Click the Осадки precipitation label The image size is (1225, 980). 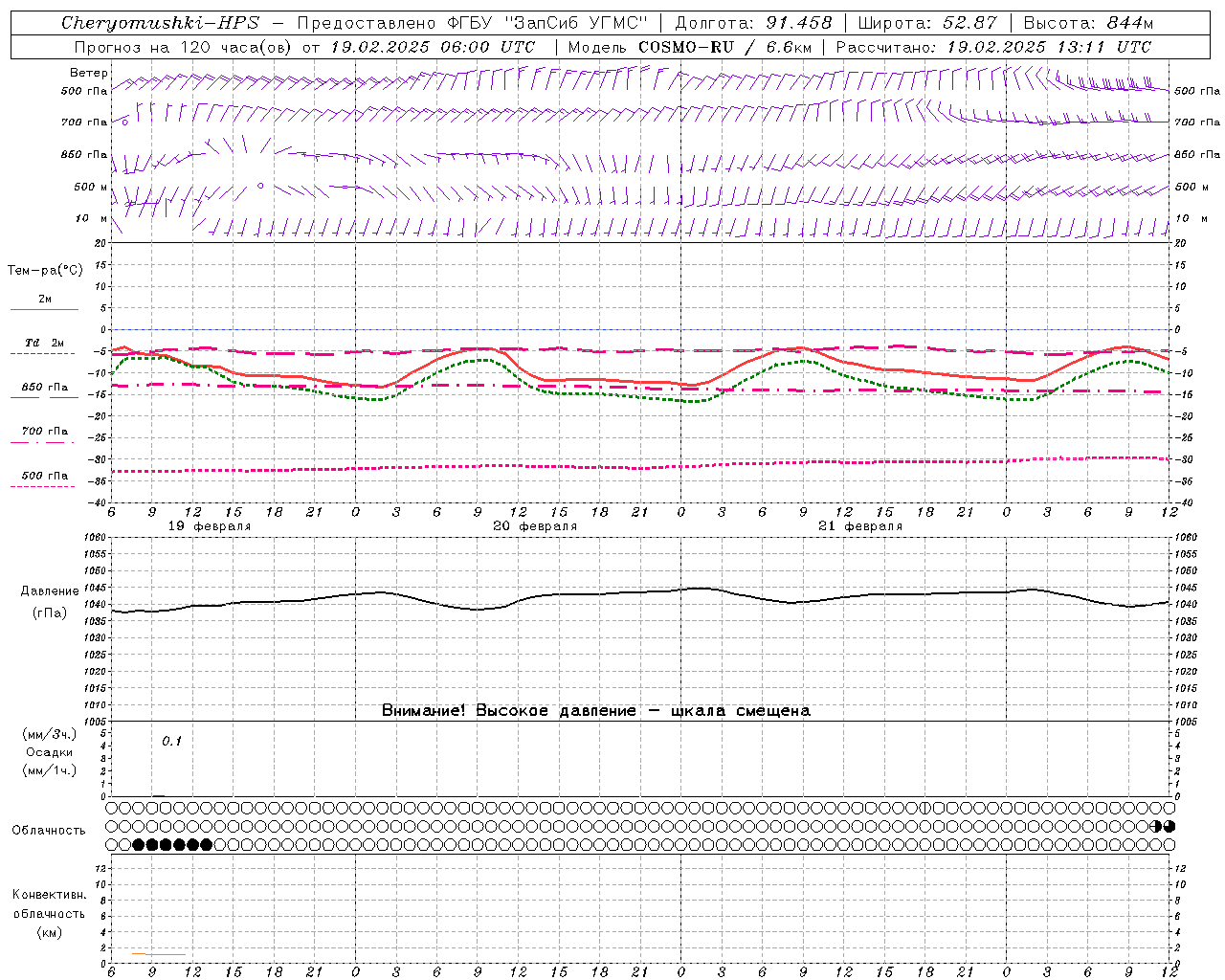coord(50,752)
